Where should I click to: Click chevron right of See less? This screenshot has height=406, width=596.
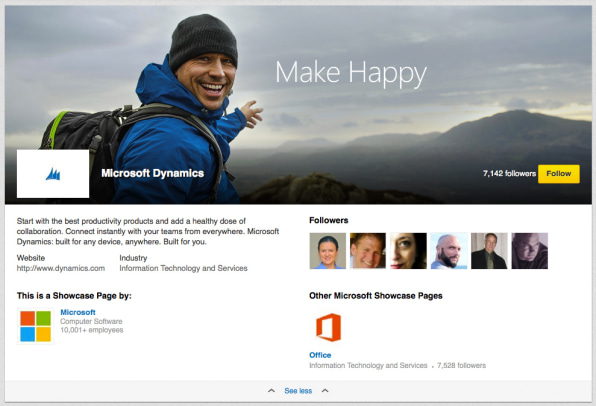click(x=325, y=390)
